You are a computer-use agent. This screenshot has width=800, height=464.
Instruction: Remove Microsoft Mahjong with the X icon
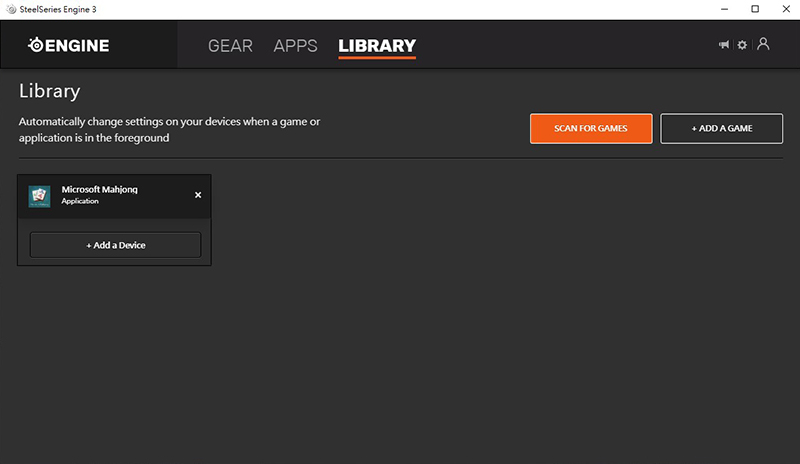pos(198,195)
